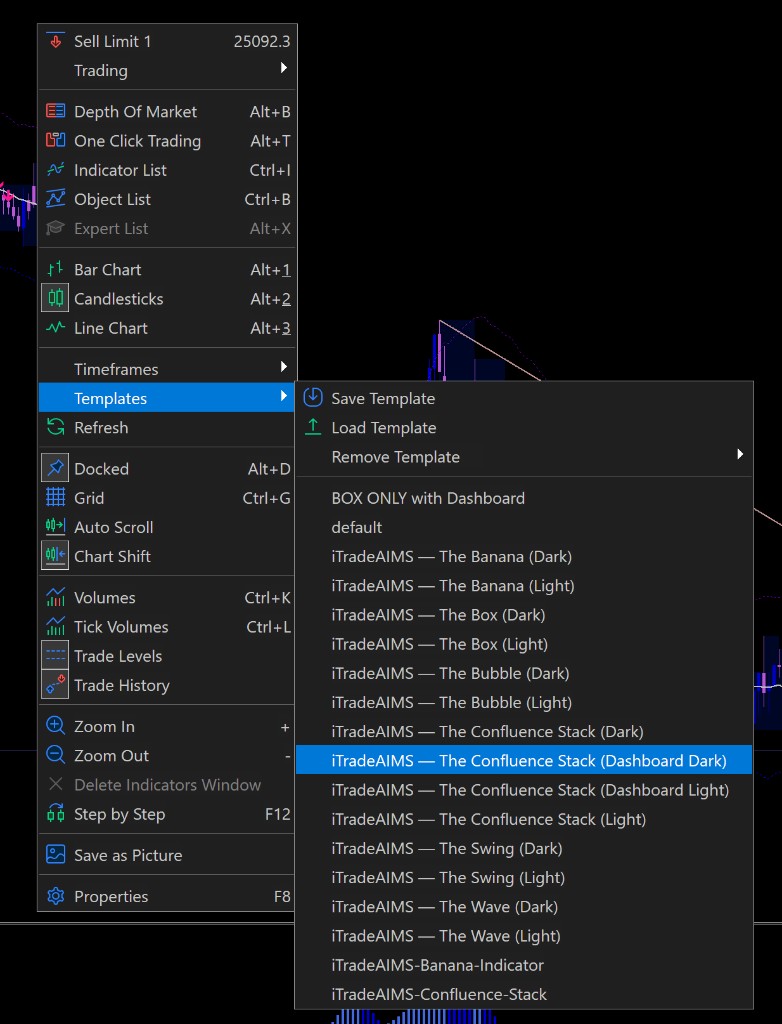
Task: Click Bar Chart label text
Action: [107, 270]
